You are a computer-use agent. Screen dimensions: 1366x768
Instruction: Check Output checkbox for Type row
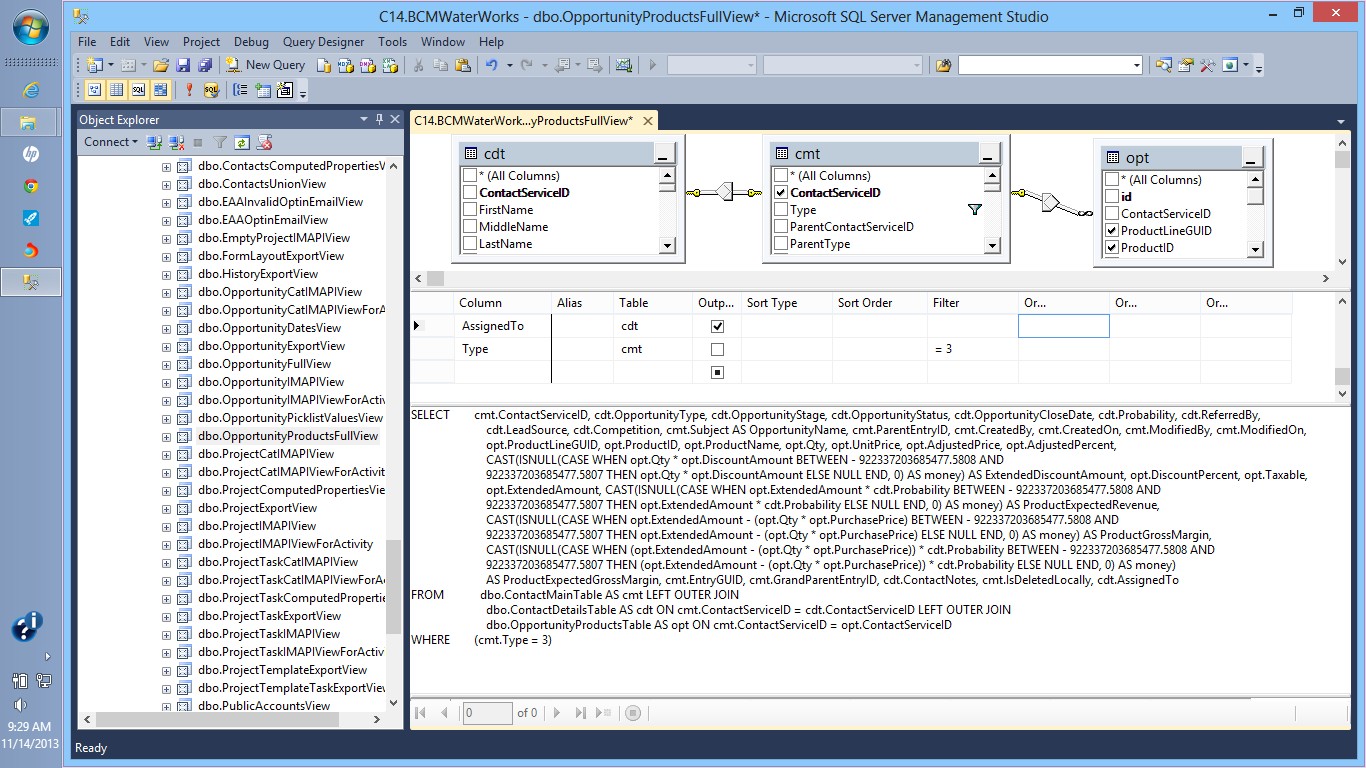tap(717, 349)
